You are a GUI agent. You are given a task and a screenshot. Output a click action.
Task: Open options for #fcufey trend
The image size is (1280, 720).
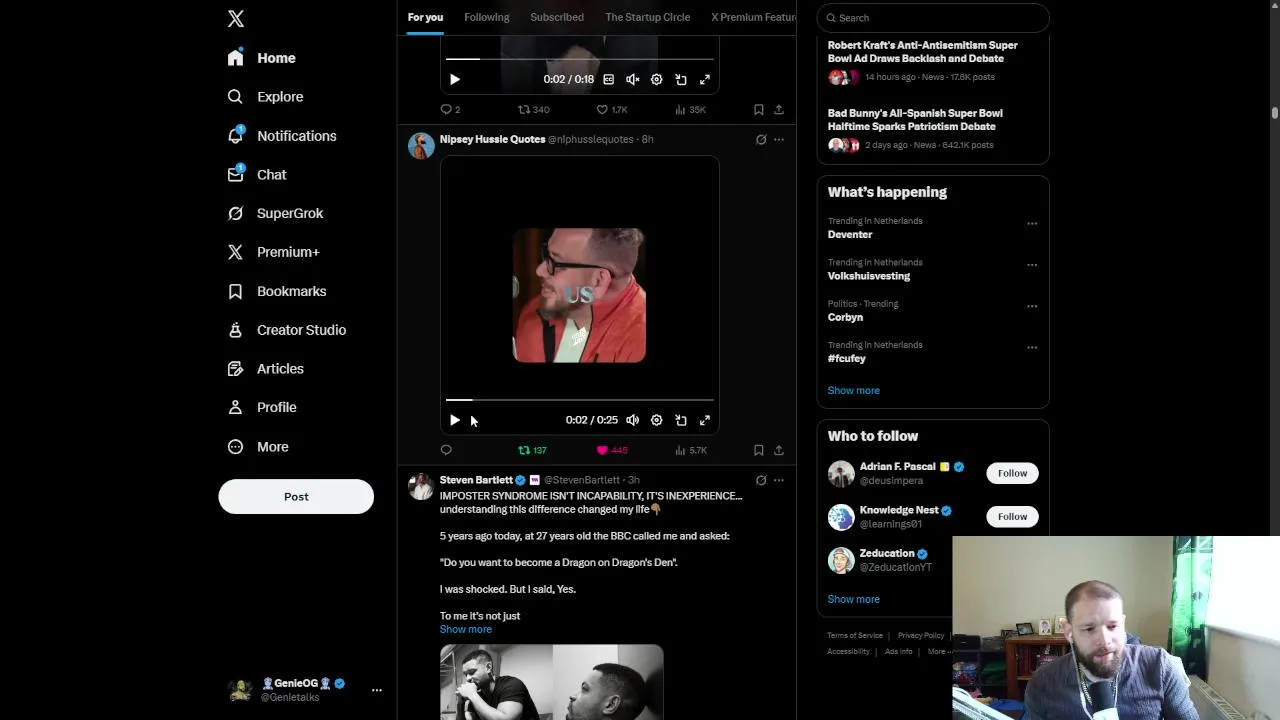[1032, 348]
